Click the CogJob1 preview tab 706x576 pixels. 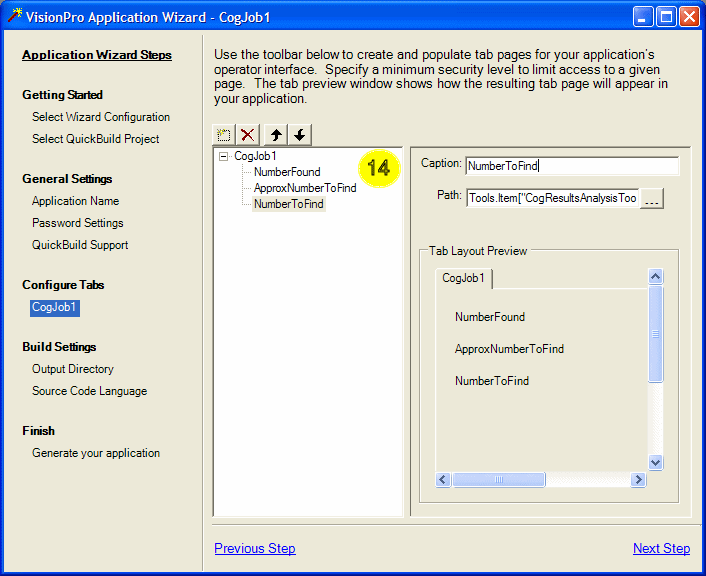[463, 278]
